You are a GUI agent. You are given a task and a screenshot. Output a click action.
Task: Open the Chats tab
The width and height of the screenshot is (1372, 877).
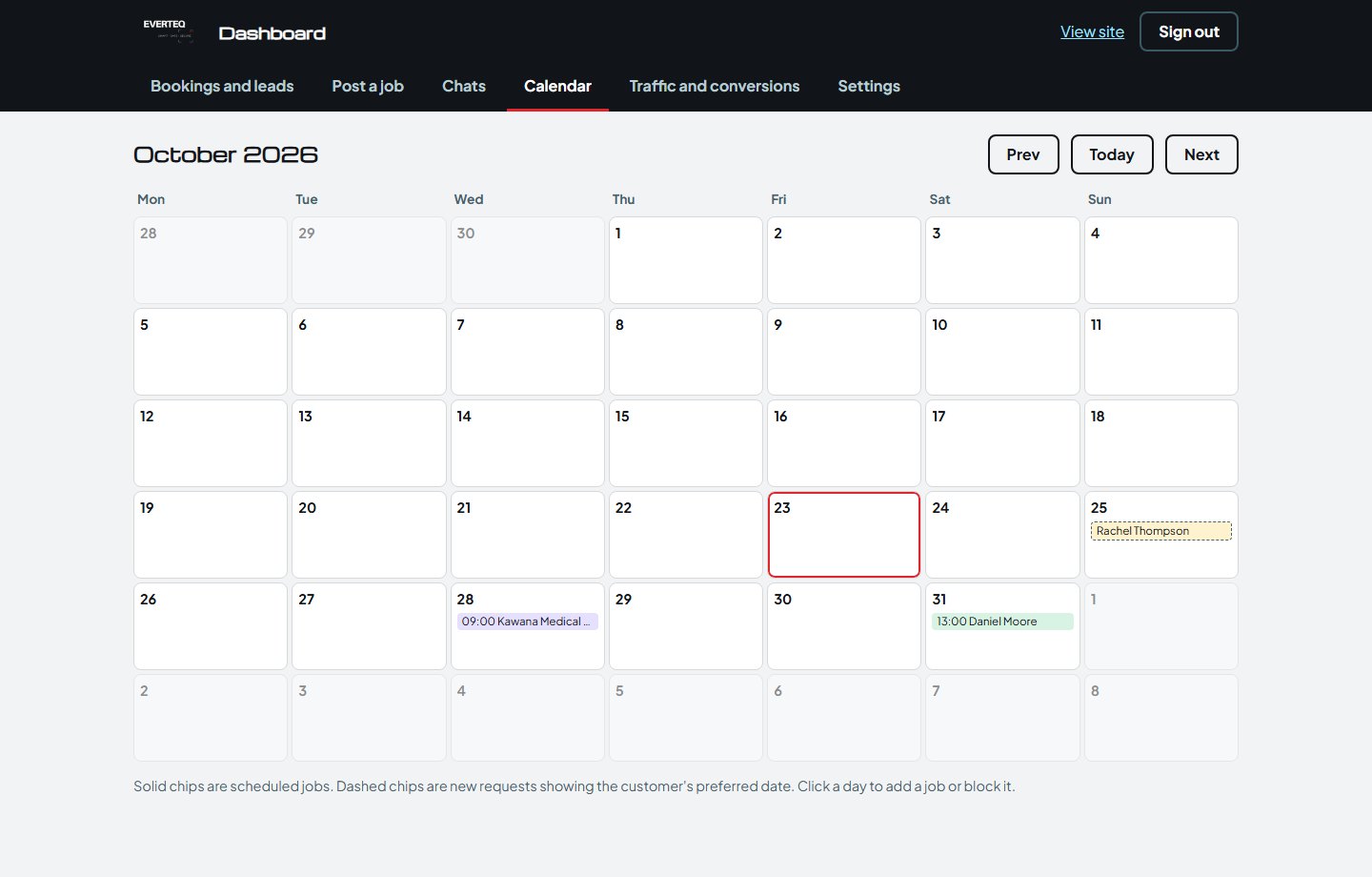(x=464, y=86)
